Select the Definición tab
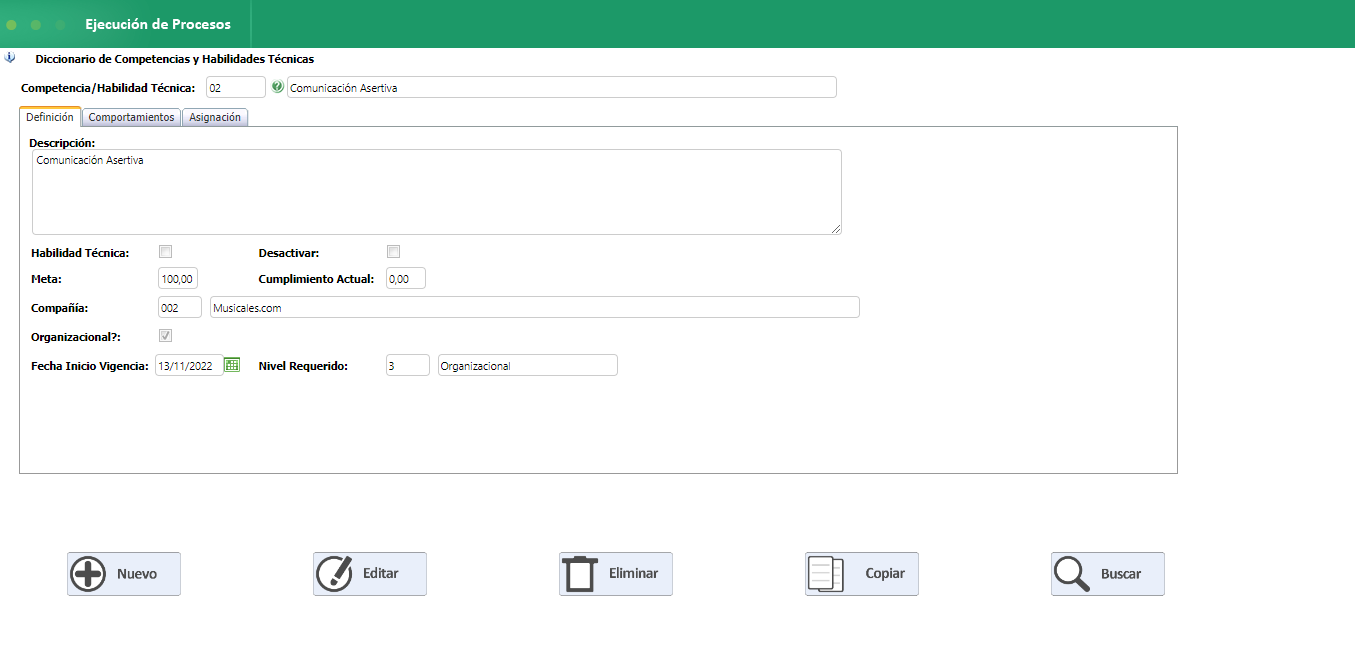This screenshot has width=1355, height=664. (x=50, y=117)
